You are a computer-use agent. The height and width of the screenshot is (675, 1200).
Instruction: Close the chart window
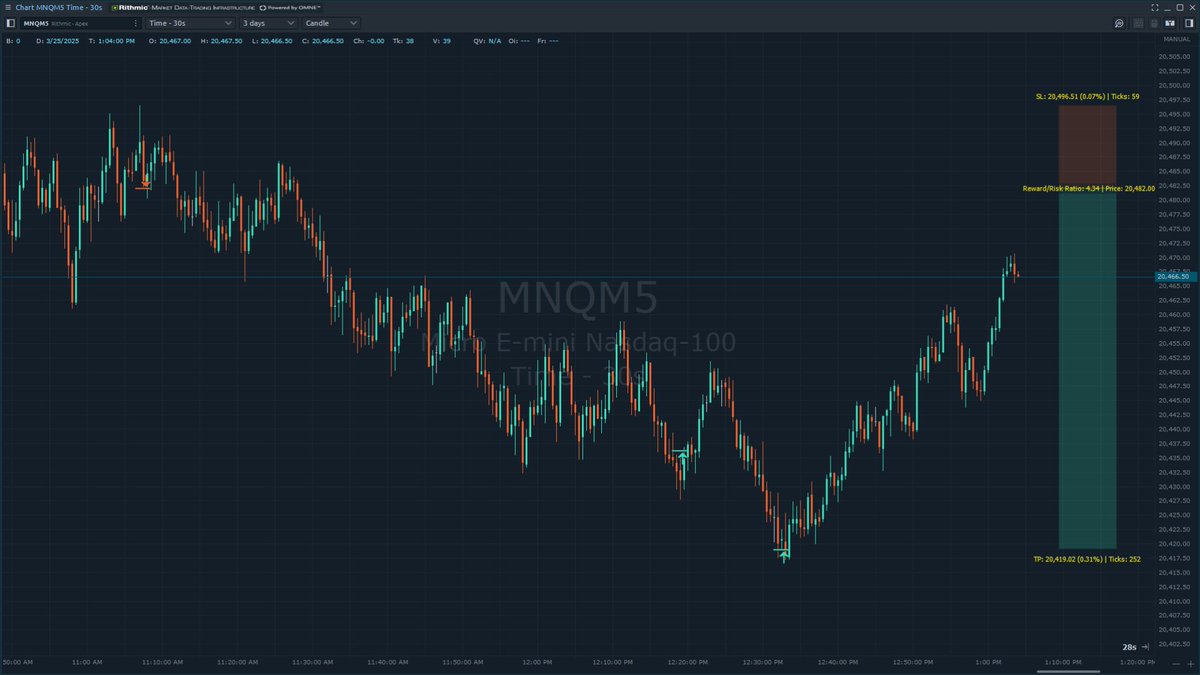pyautogui.click(x=1192, y=7)
